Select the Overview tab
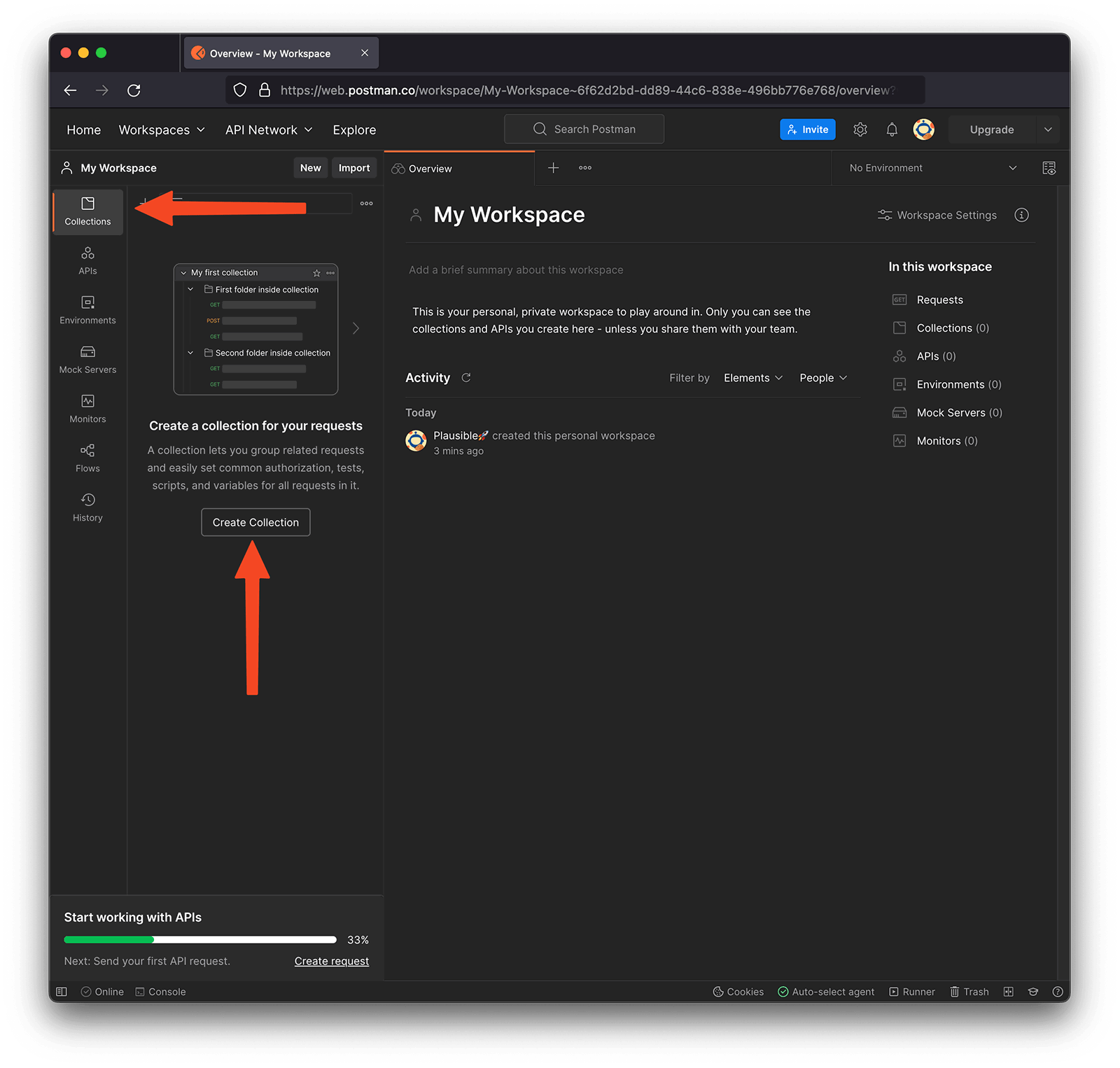The image size is (1120, 1068). [x=430, y=169]
